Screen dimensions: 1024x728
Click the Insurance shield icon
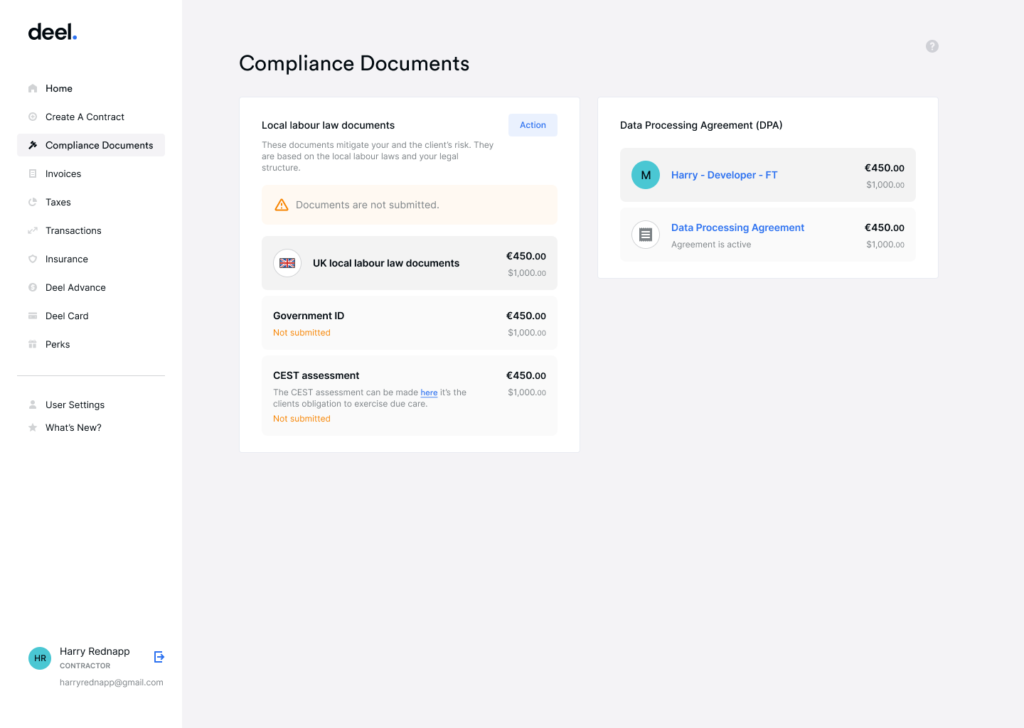pyautogui.click(x=33, y=259)
